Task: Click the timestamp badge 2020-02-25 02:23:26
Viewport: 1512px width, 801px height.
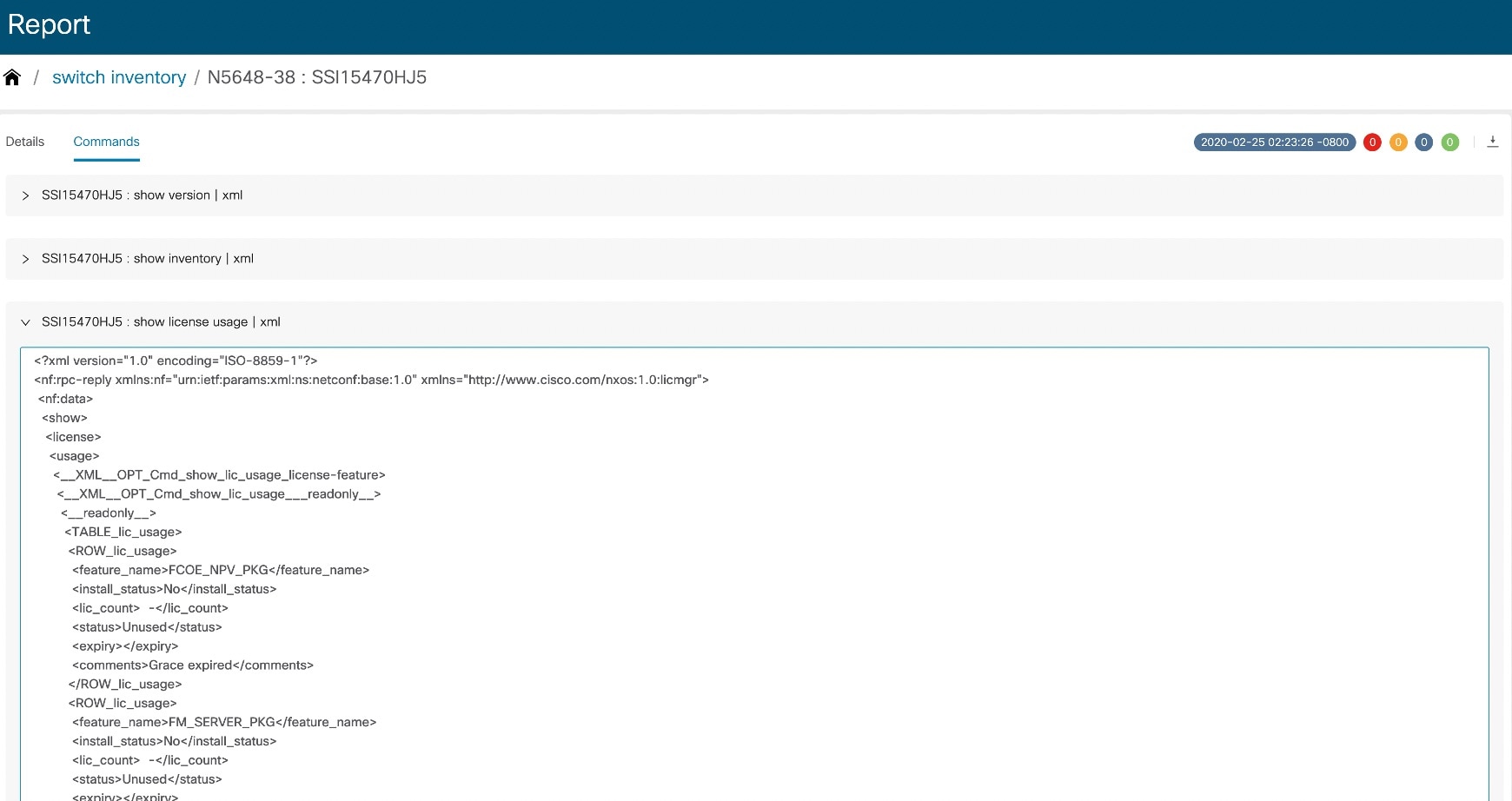Action: point(1274,142)
